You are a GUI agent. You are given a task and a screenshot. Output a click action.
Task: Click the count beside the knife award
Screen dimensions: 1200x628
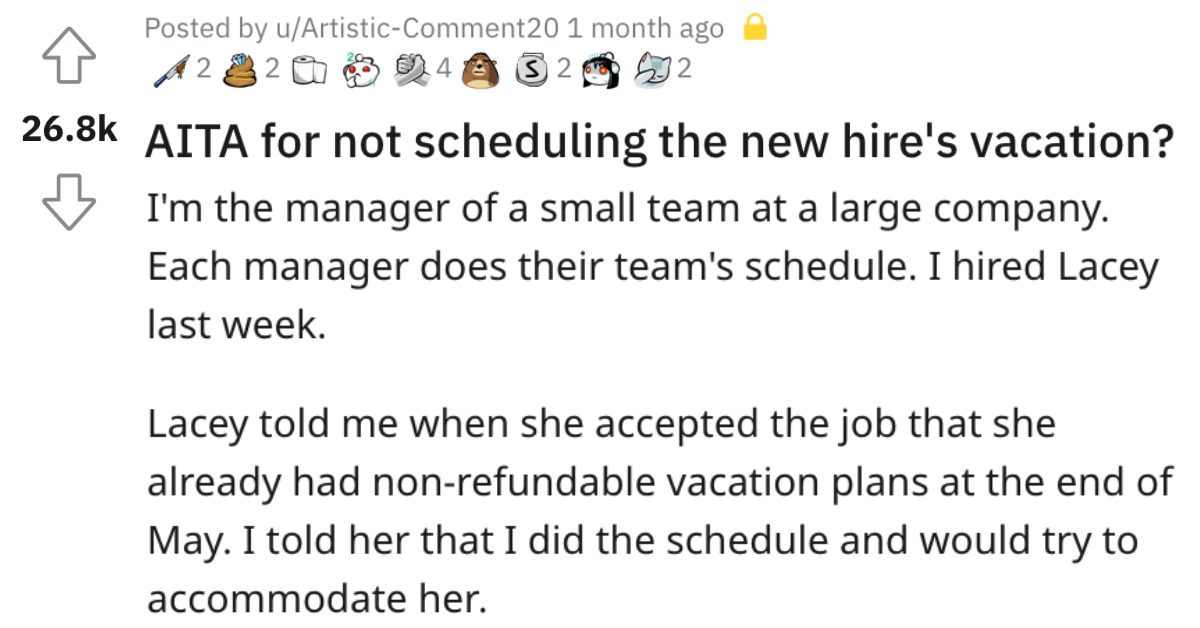point(203,71)
